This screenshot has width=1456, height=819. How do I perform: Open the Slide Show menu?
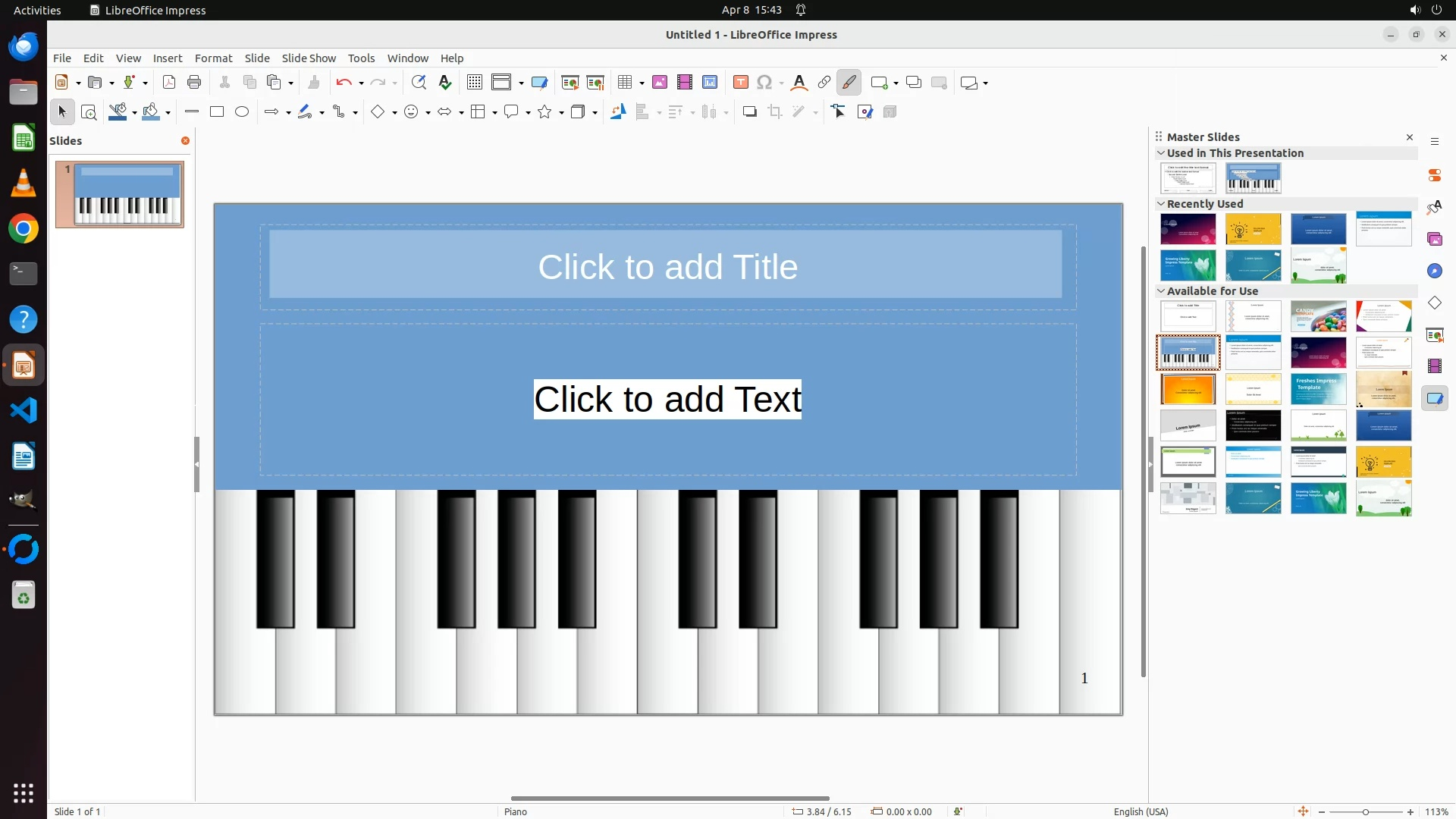309,58
